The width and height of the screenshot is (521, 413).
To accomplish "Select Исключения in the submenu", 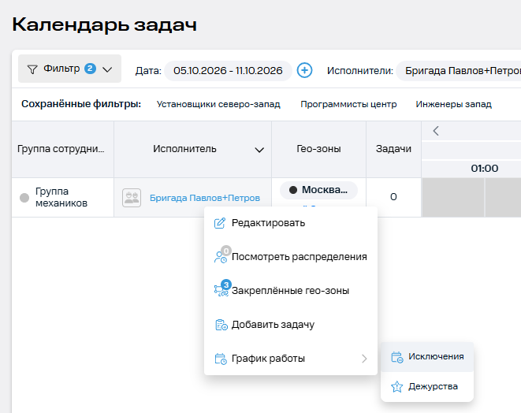I will point(427,357).
